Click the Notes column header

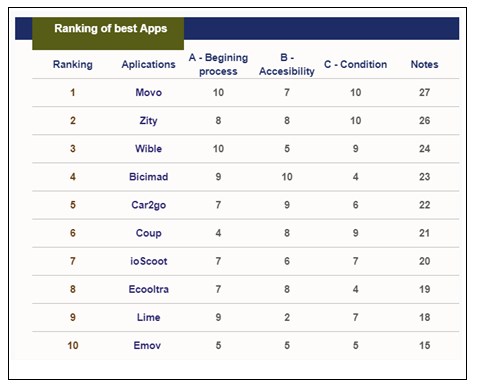[x=424, y=64]
